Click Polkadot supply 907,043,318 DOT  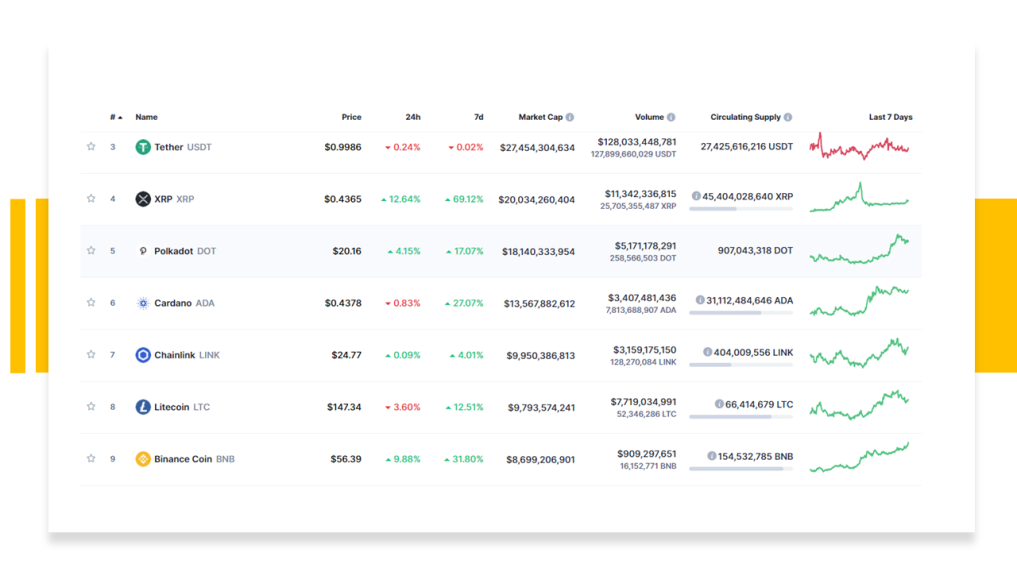point(755,250)
